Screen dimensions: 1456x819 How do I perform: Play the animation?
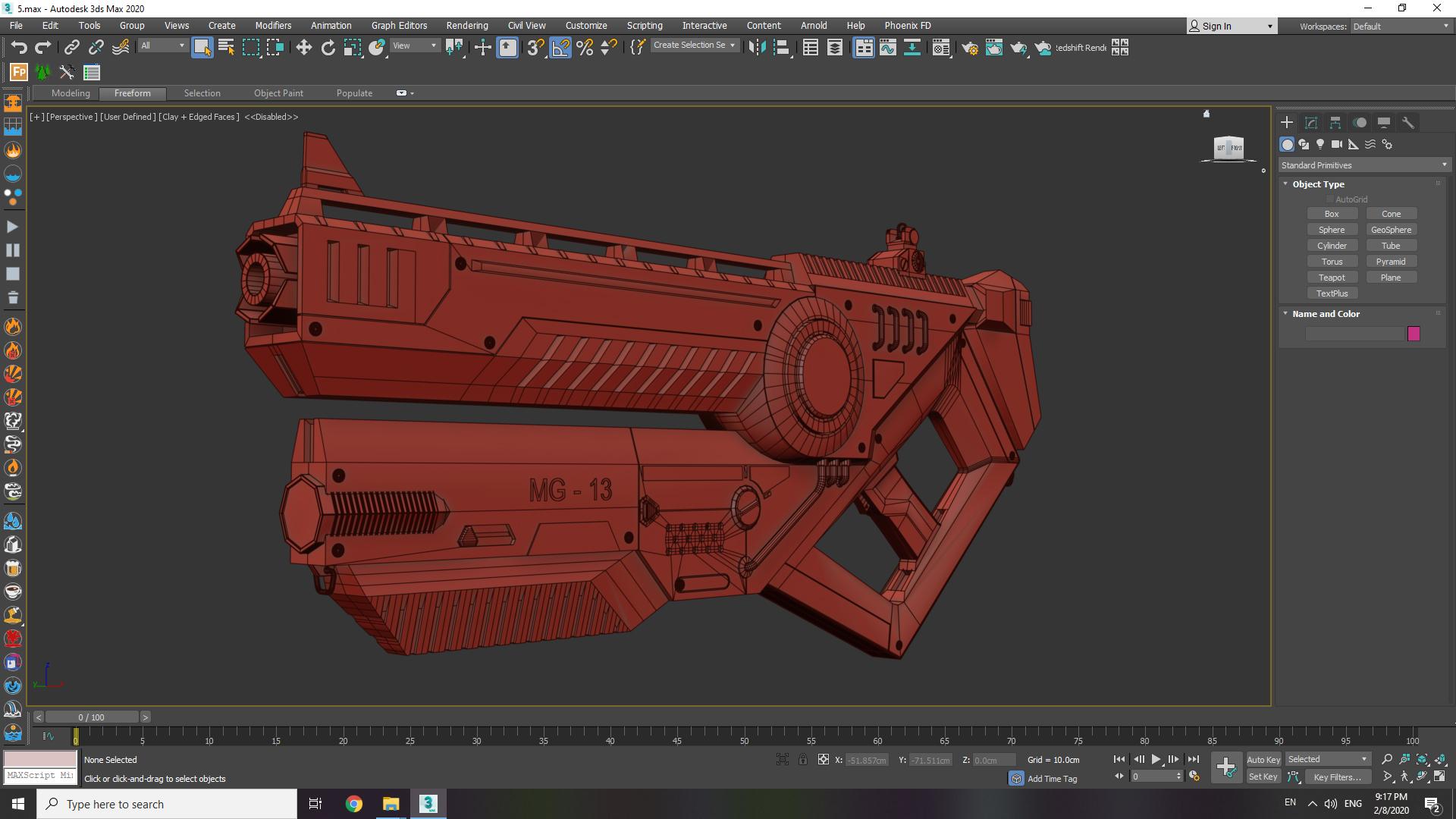click(1156, 759)
